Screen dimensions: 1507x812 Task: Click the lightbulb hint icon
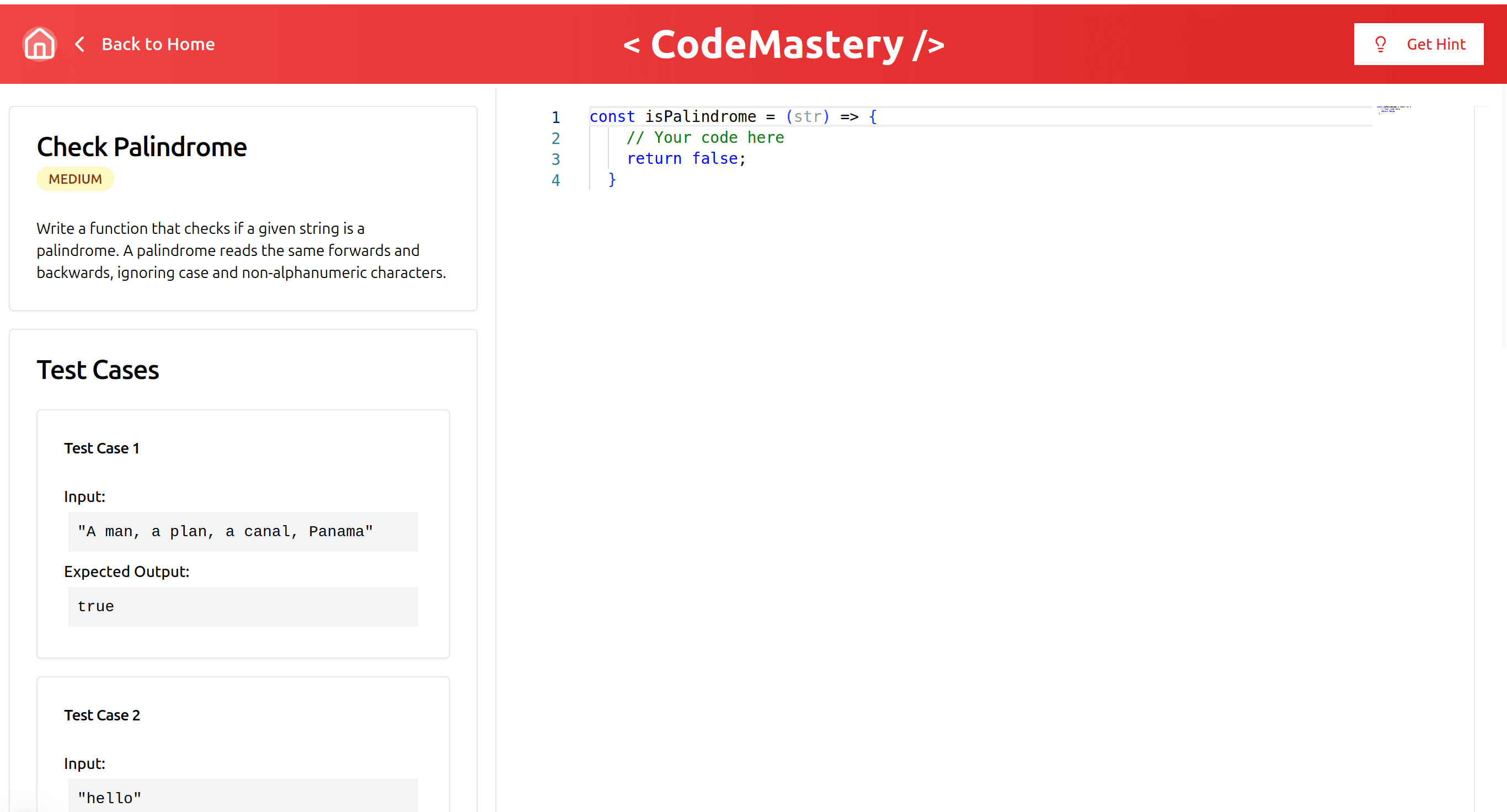tap(1380, 44)
